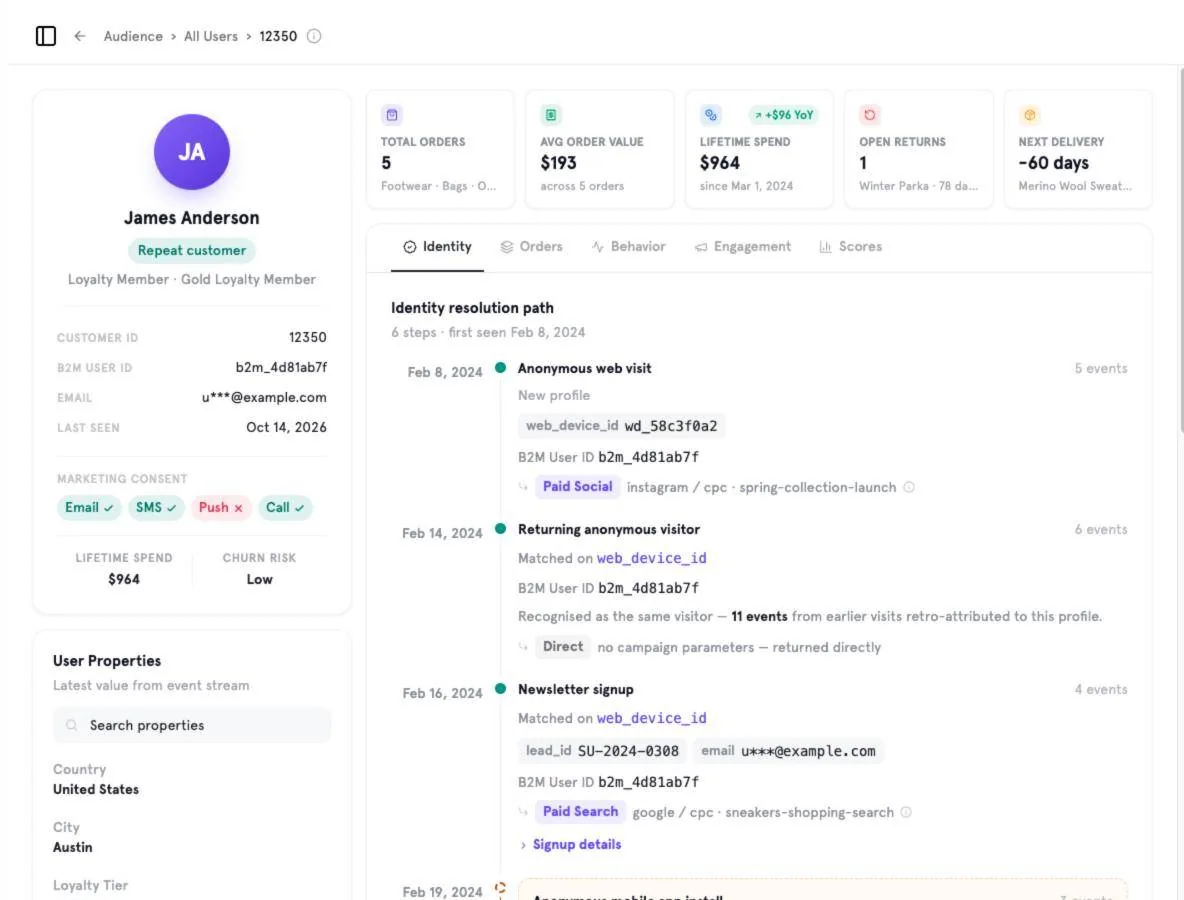The width and height of the screenshot is (1184, 900).
Task: Click the -60 days next delivery value
Action: (1053, 163)
